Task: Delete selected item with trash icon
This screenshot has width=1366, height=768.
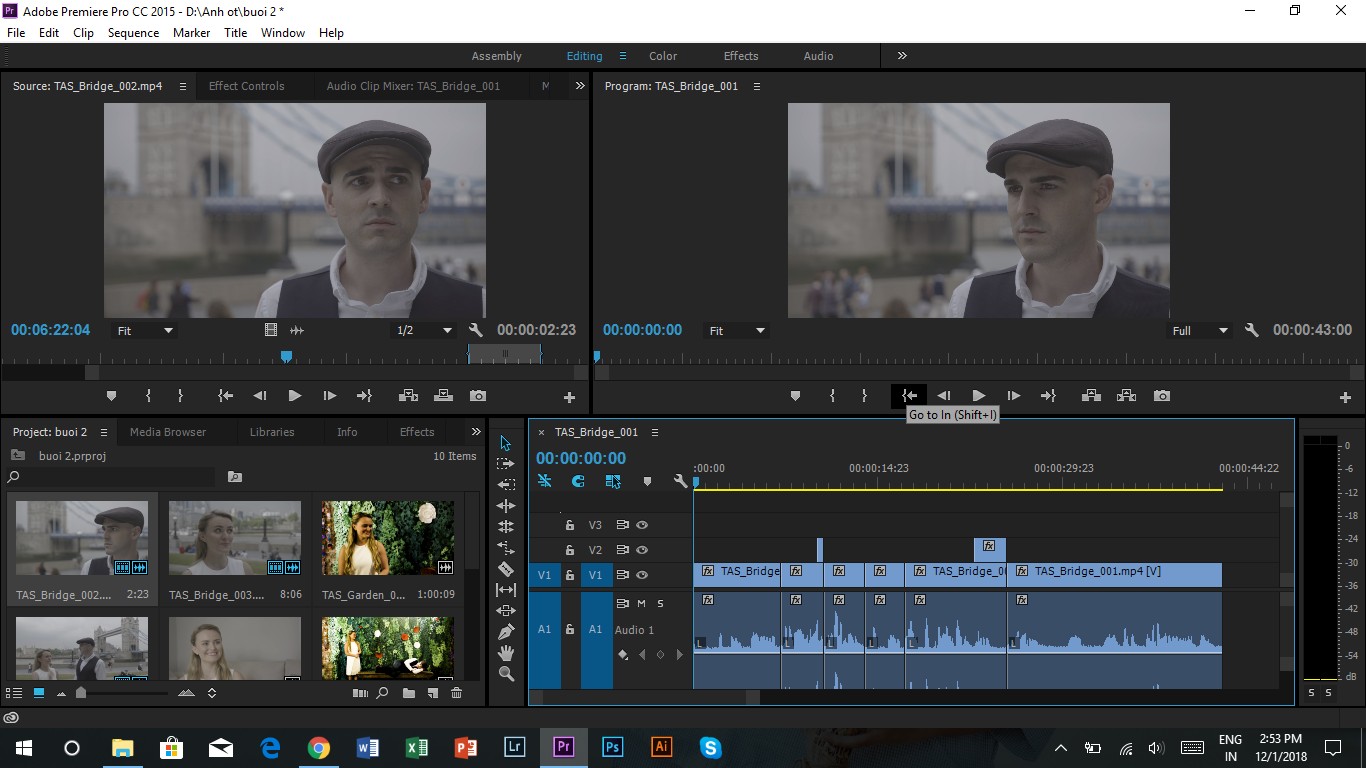Action: point(457,693)
